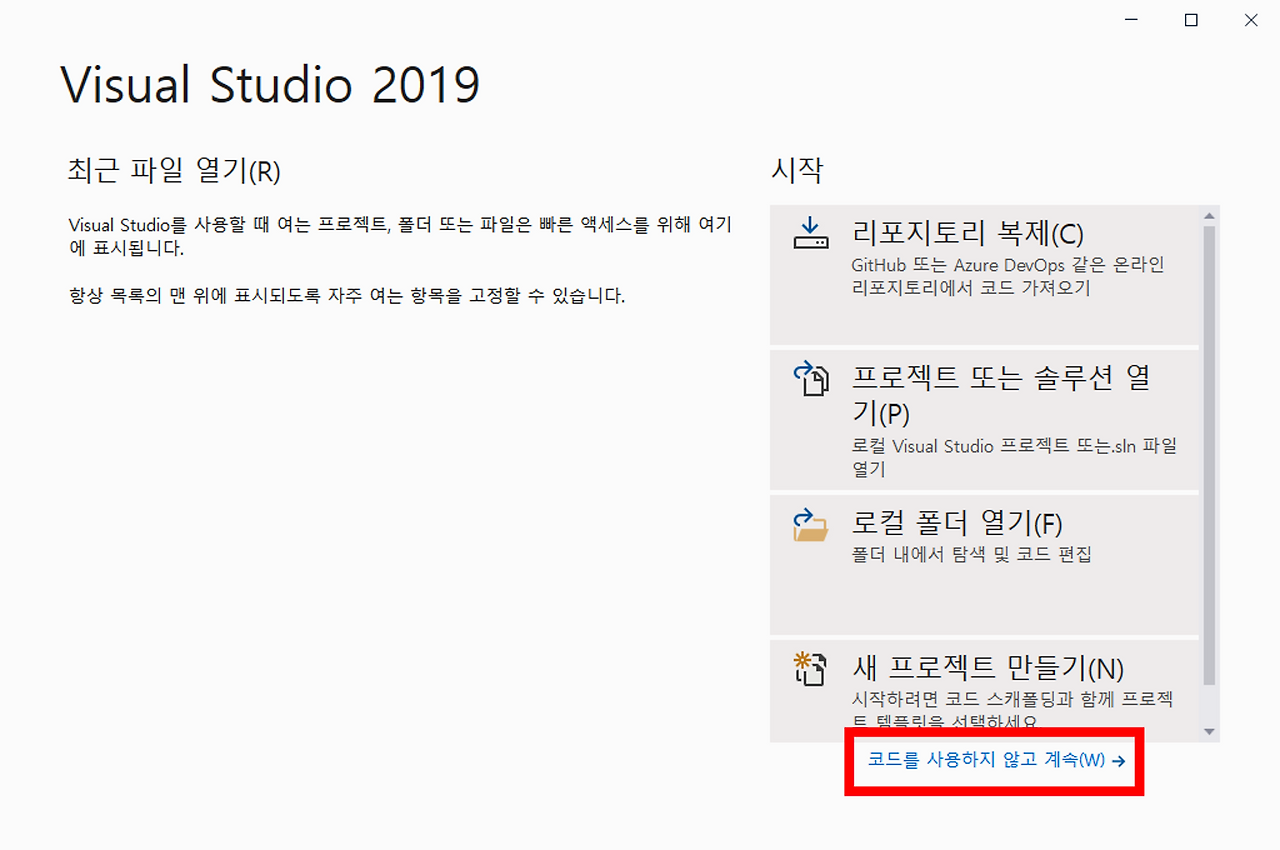The width and height of the screenshot is (1280, 850).
Task: Click the 로컬 Visual Studio 프로젝트 description text
Action: click(1014, 457)
